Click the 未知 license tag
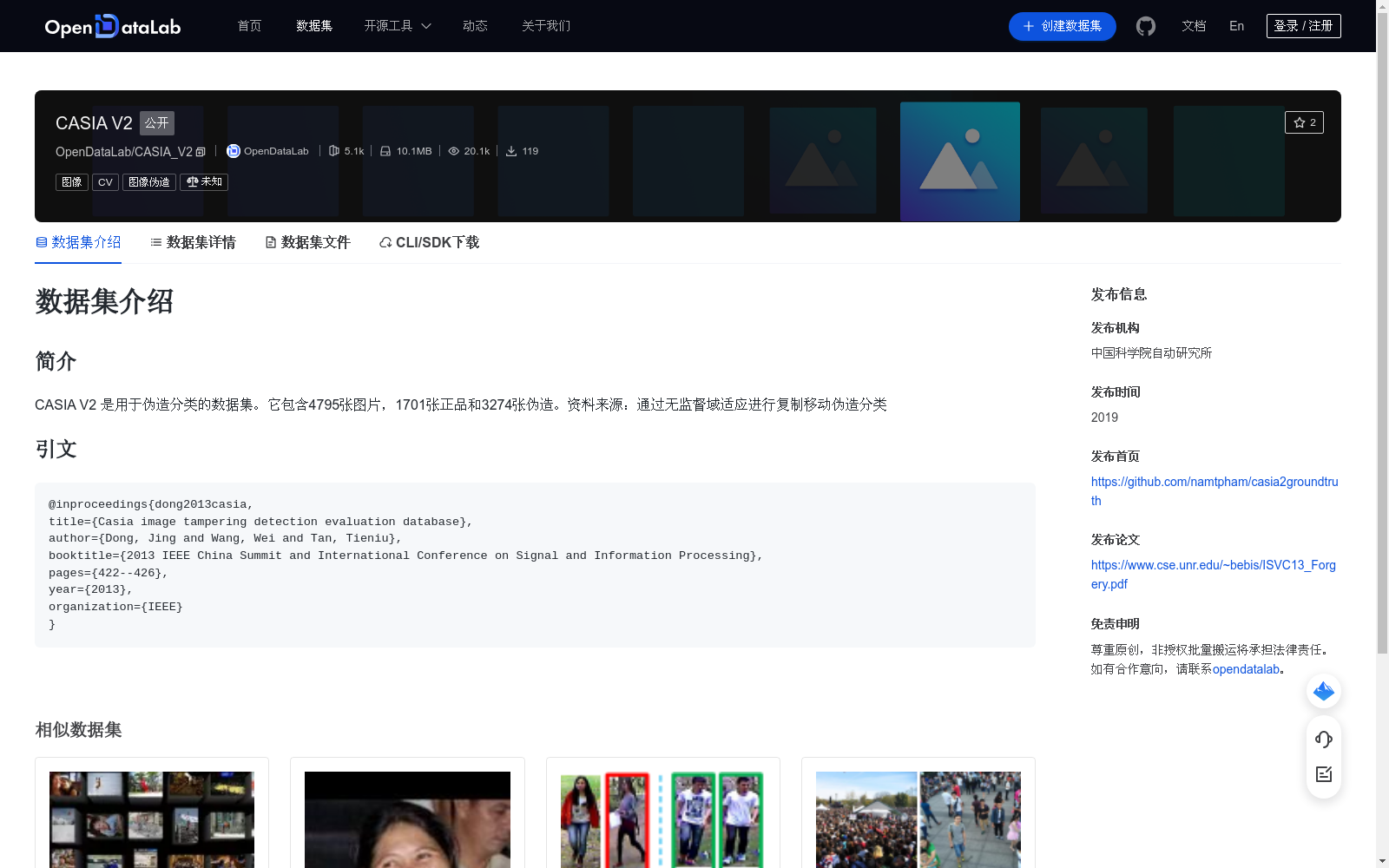 [204, 182]
